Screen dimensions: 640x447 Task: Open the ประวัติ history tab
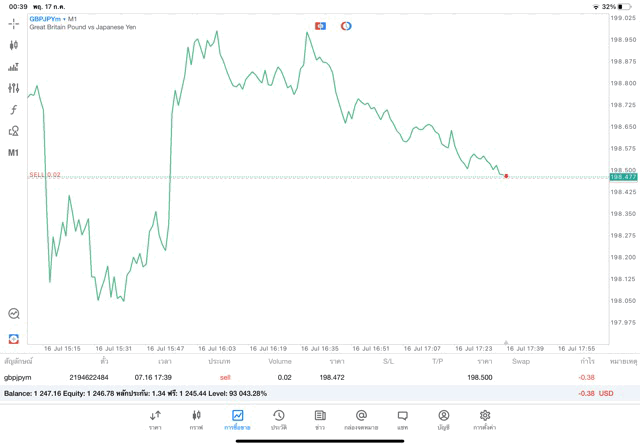point(278,419)
